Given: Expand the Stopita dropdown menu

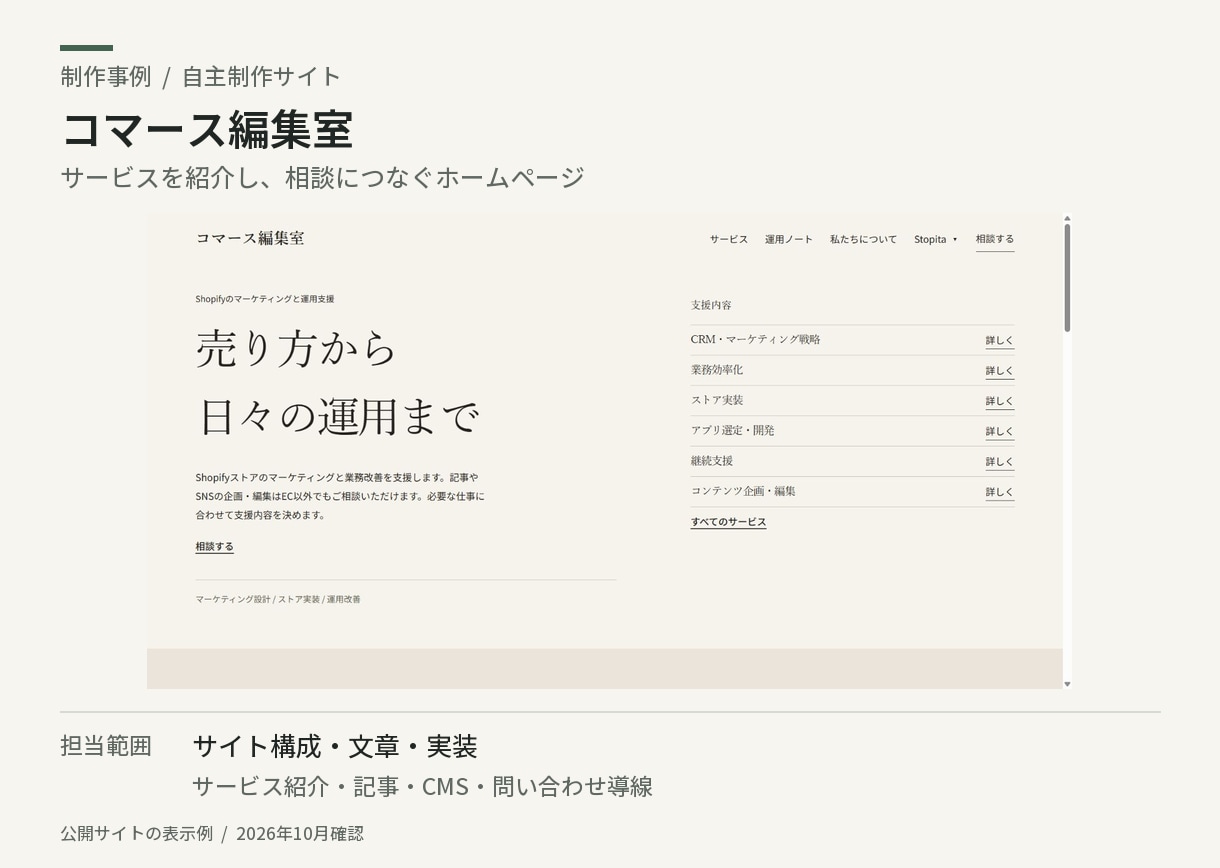Looking at the screenshot, I should tap(935, 239).
